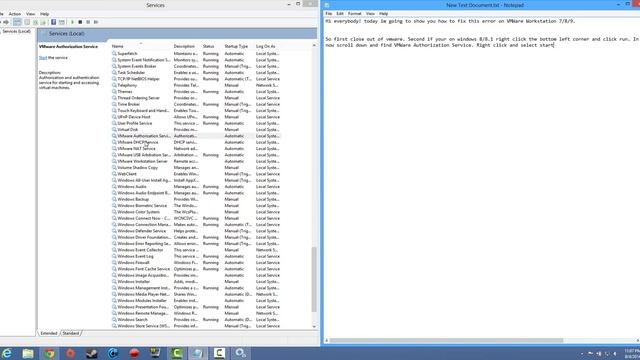Open the Action menu in Services
The width and height of the screenshot is (640, 360).
click(15, 14)
